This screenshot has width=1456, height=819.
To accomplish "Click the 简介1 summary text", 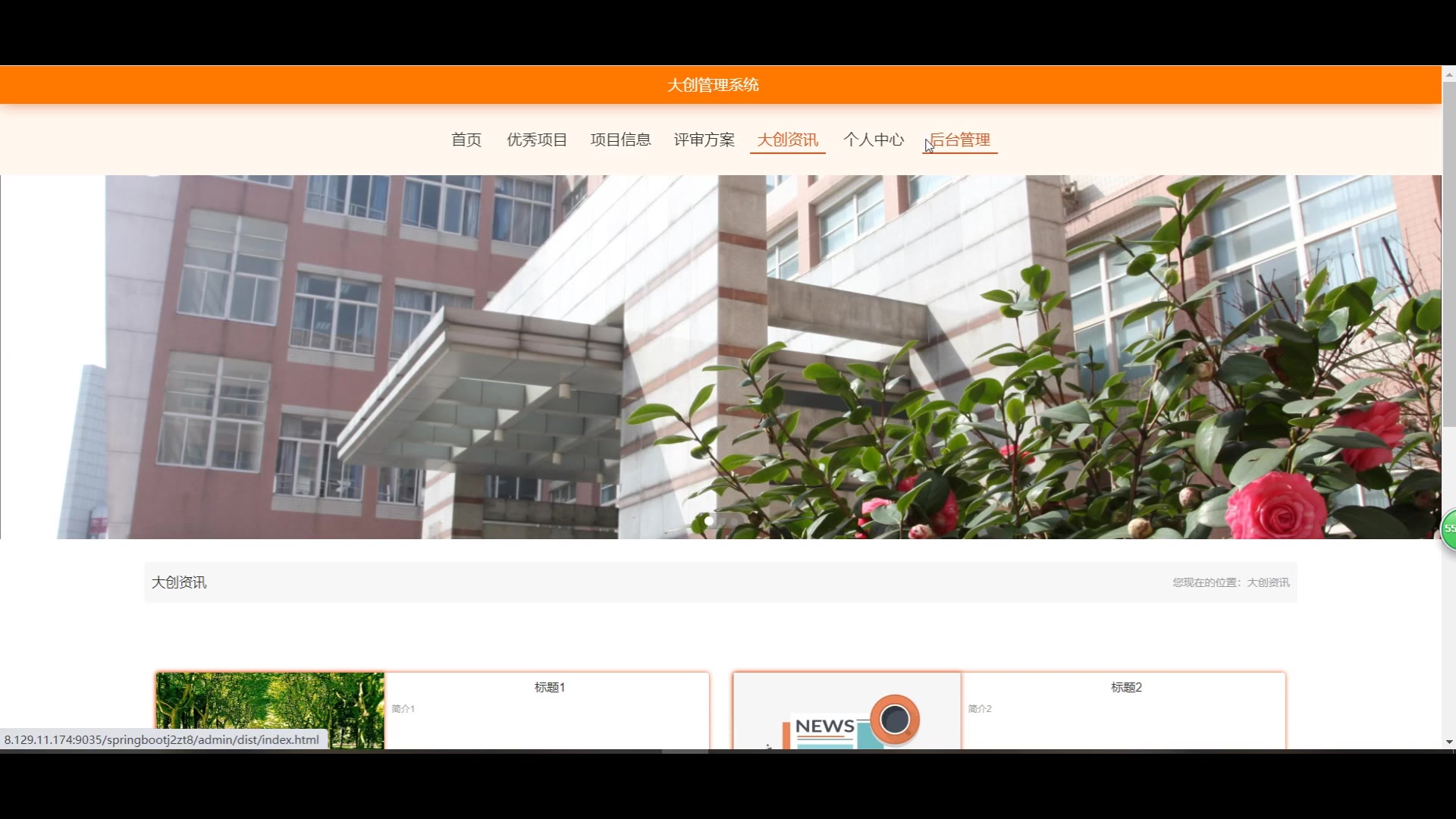I will point(403,708).
